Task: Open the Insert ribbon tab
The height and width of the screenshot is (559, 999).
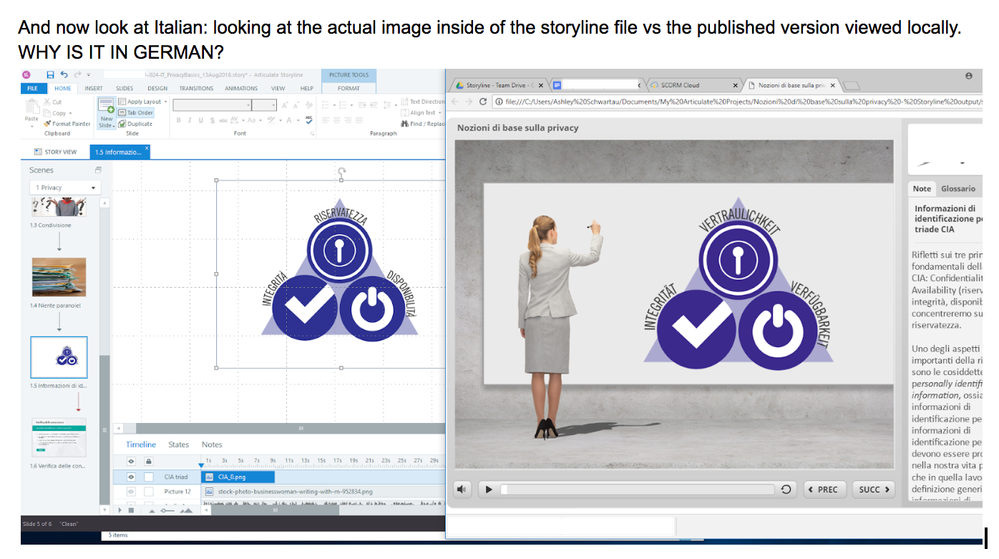Action: (x=93, y=88)
